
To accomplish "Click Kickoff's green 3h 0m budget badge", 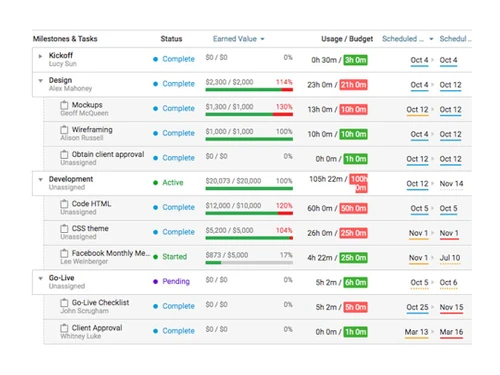I will [x=355, y=60].
